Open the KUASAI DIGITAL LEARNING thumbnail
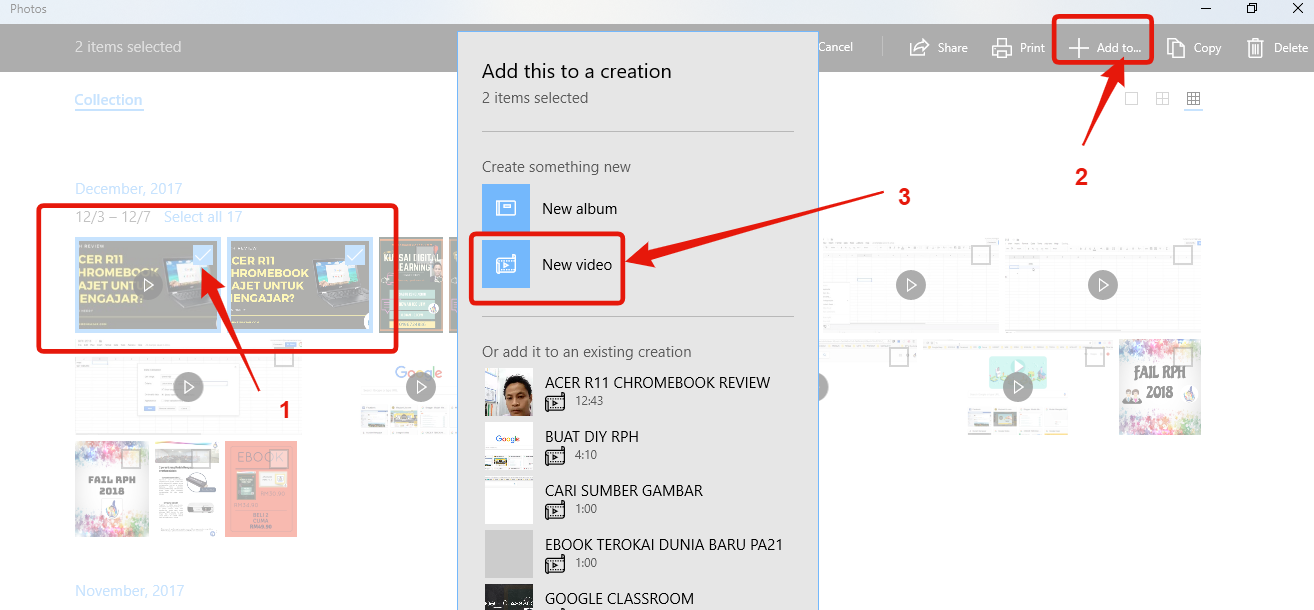 click(x=410, y=285)
